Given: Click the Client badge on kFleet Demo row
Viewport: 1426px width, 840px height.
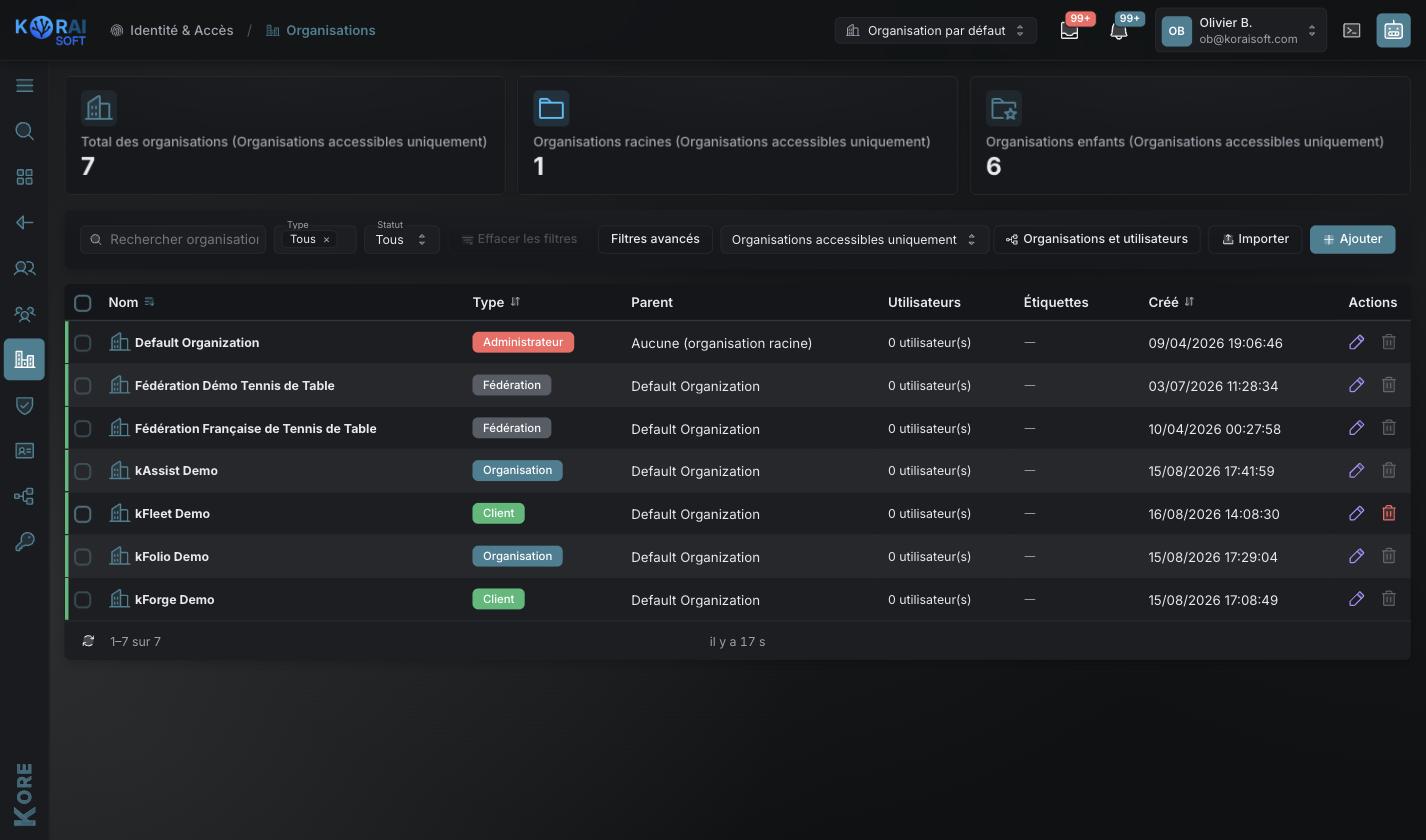Looking at the screenshot, I should tap(498, 513).
